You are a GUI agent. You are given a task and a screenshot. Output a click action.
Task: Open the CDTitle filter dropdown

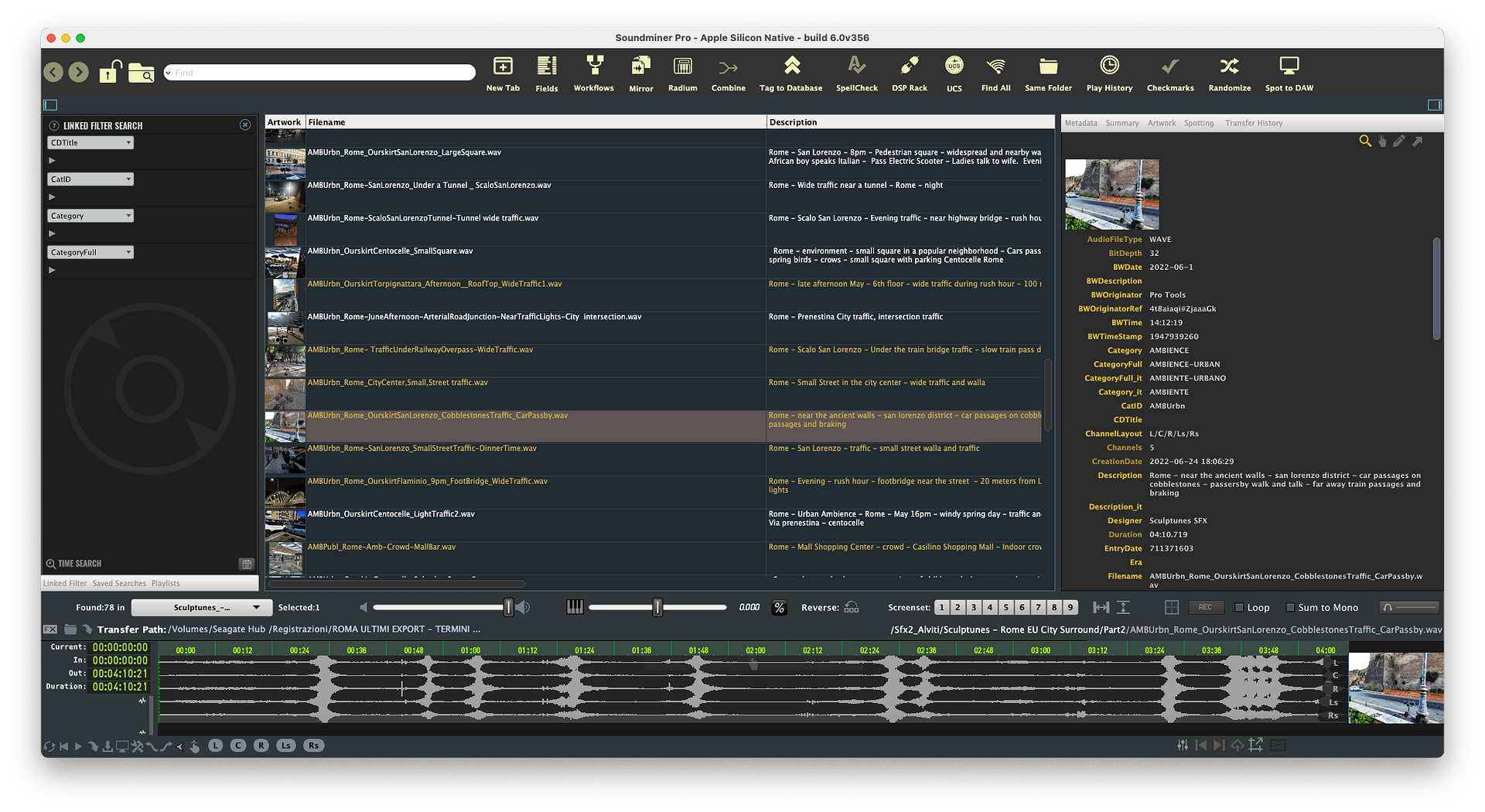coord(90,143)
